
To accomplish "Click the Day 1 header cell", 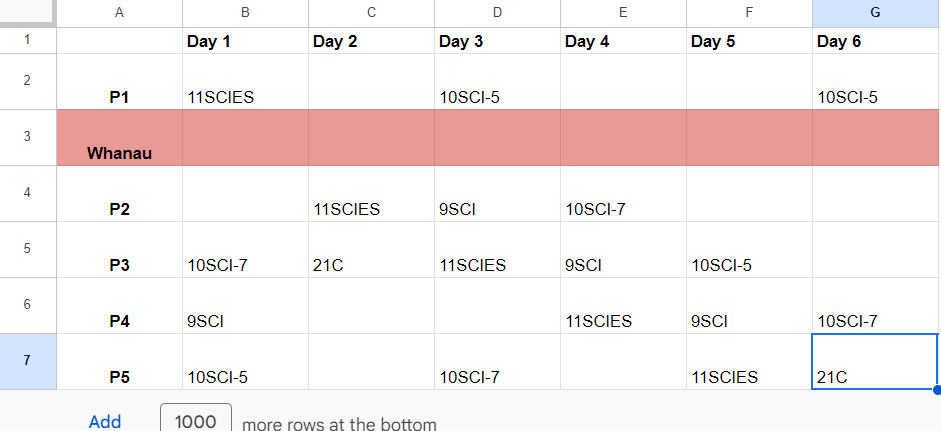I will click(245, 42).
